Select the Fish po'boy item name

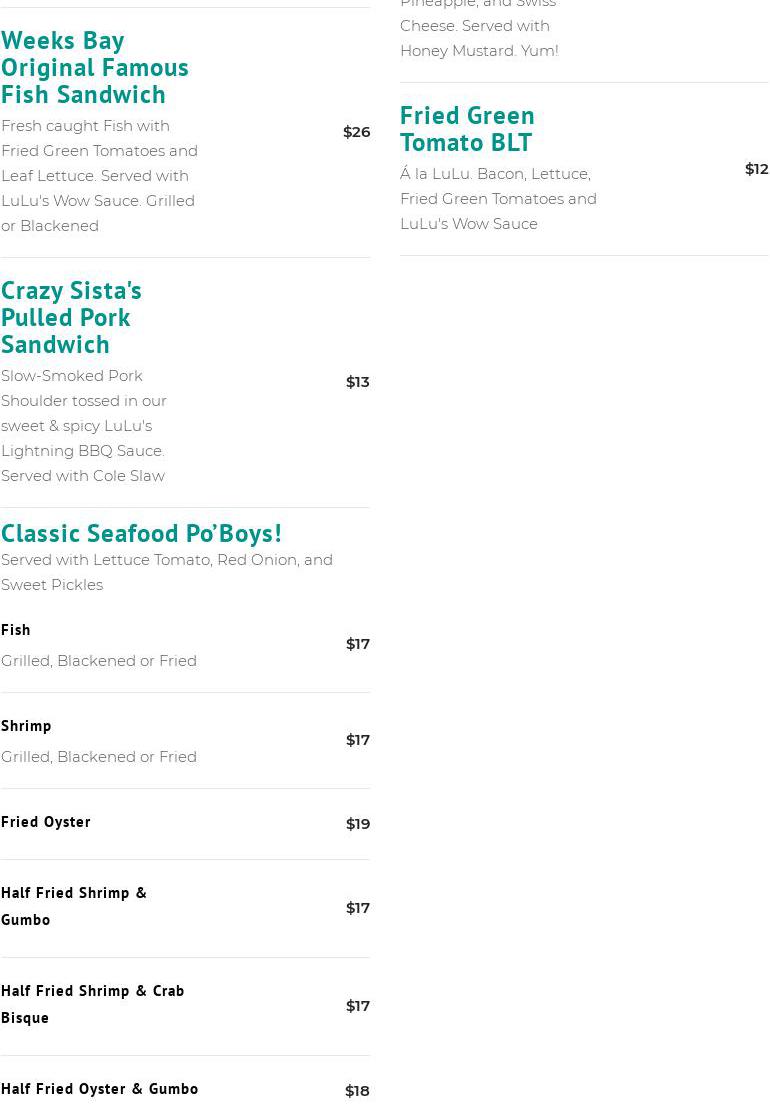tap(16, 630)
